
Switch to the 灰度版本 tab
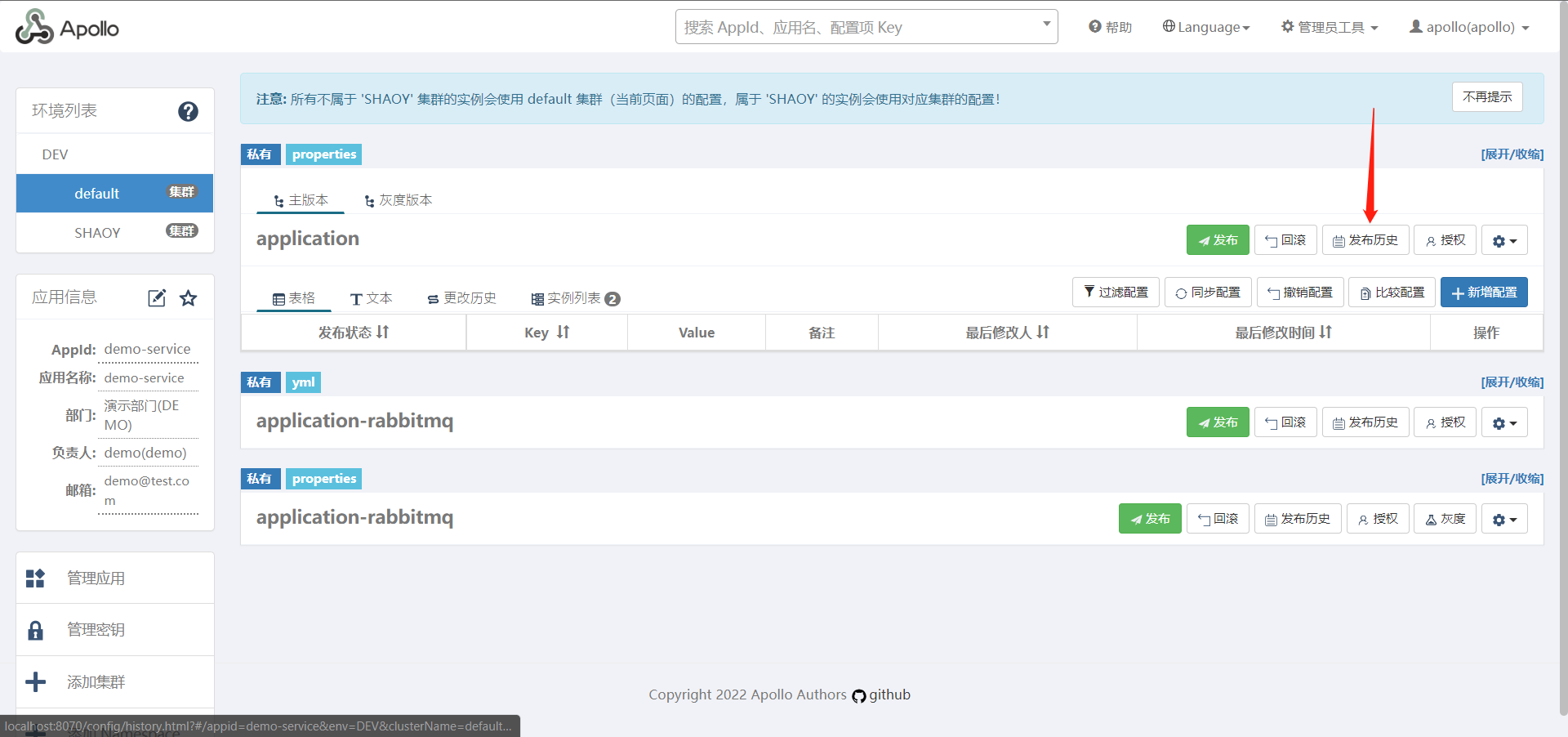point(399,200)
